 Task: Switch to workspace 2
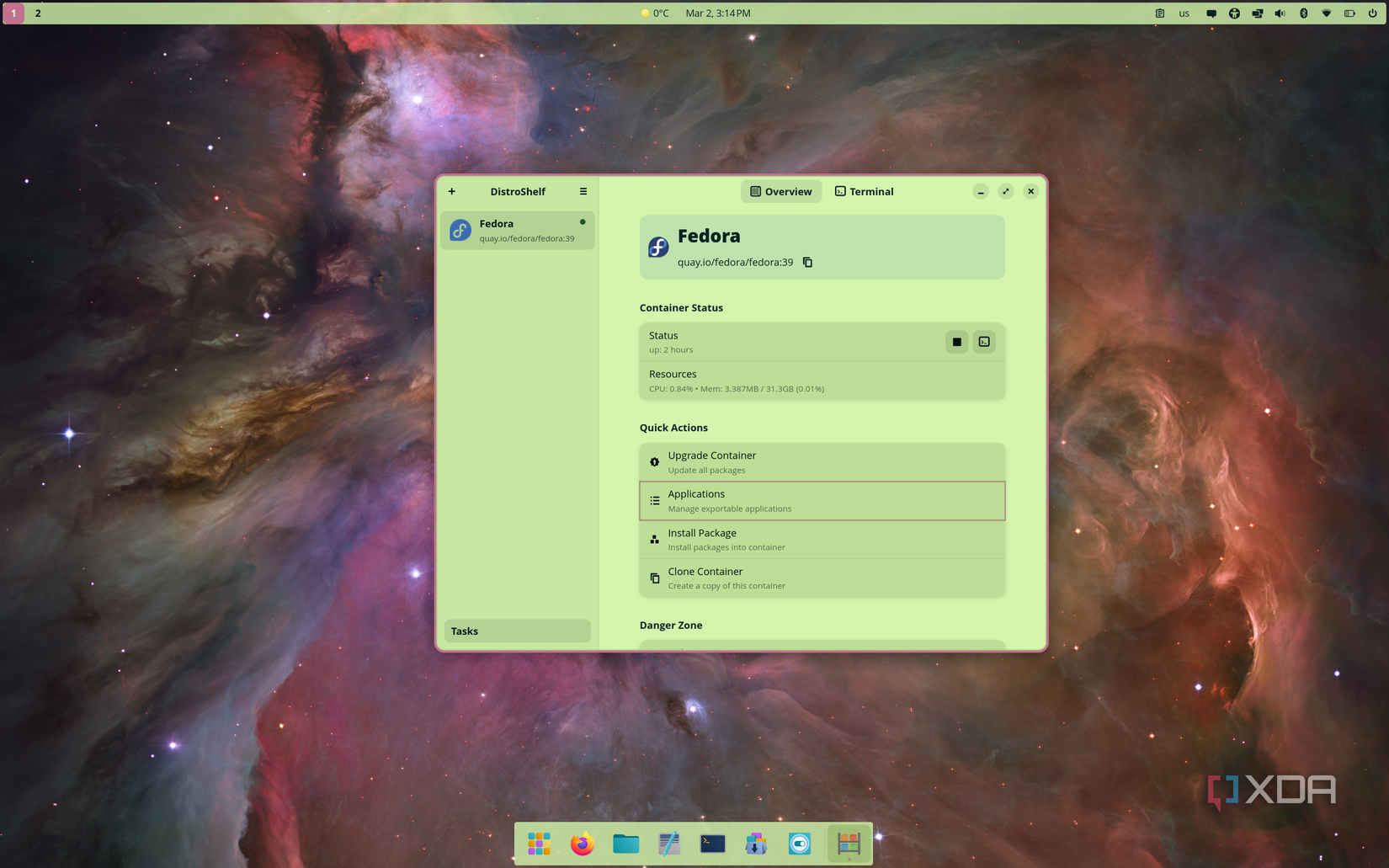pyautogui.click(x=38, y=13)
